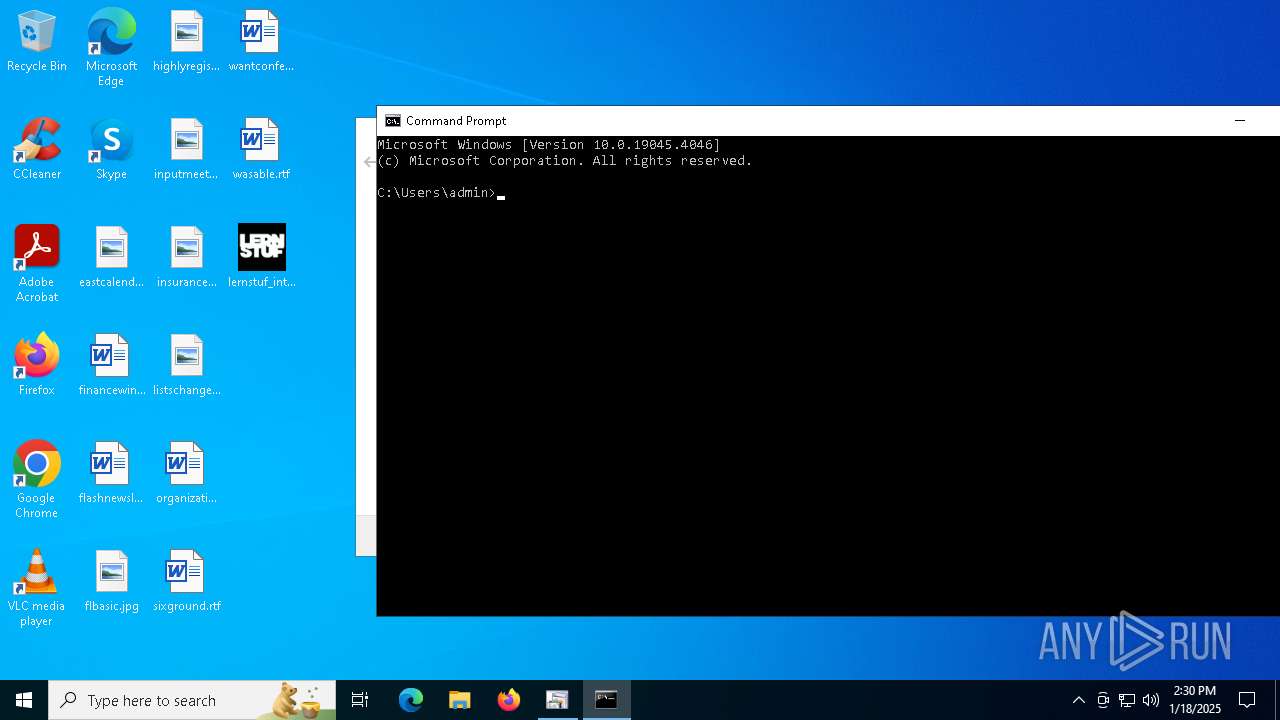Select the insurance... image file
Viewport: 1280px width, 720px height.
tap(186, 258)
